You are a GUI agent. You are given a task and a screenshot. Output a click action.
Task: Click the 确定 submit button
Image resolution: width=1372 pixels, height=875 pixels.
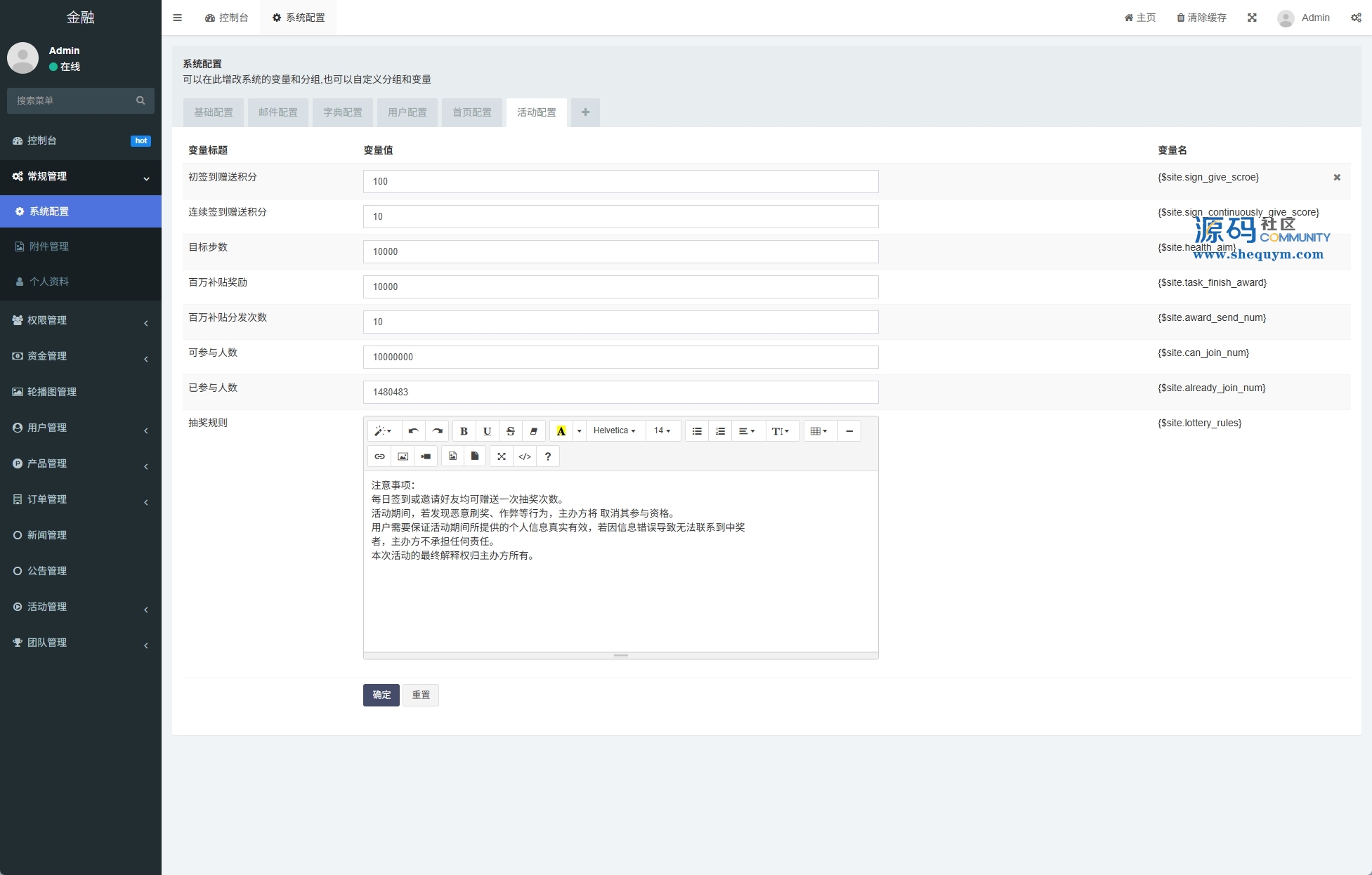pyautogui.click(x=381, y=695)
